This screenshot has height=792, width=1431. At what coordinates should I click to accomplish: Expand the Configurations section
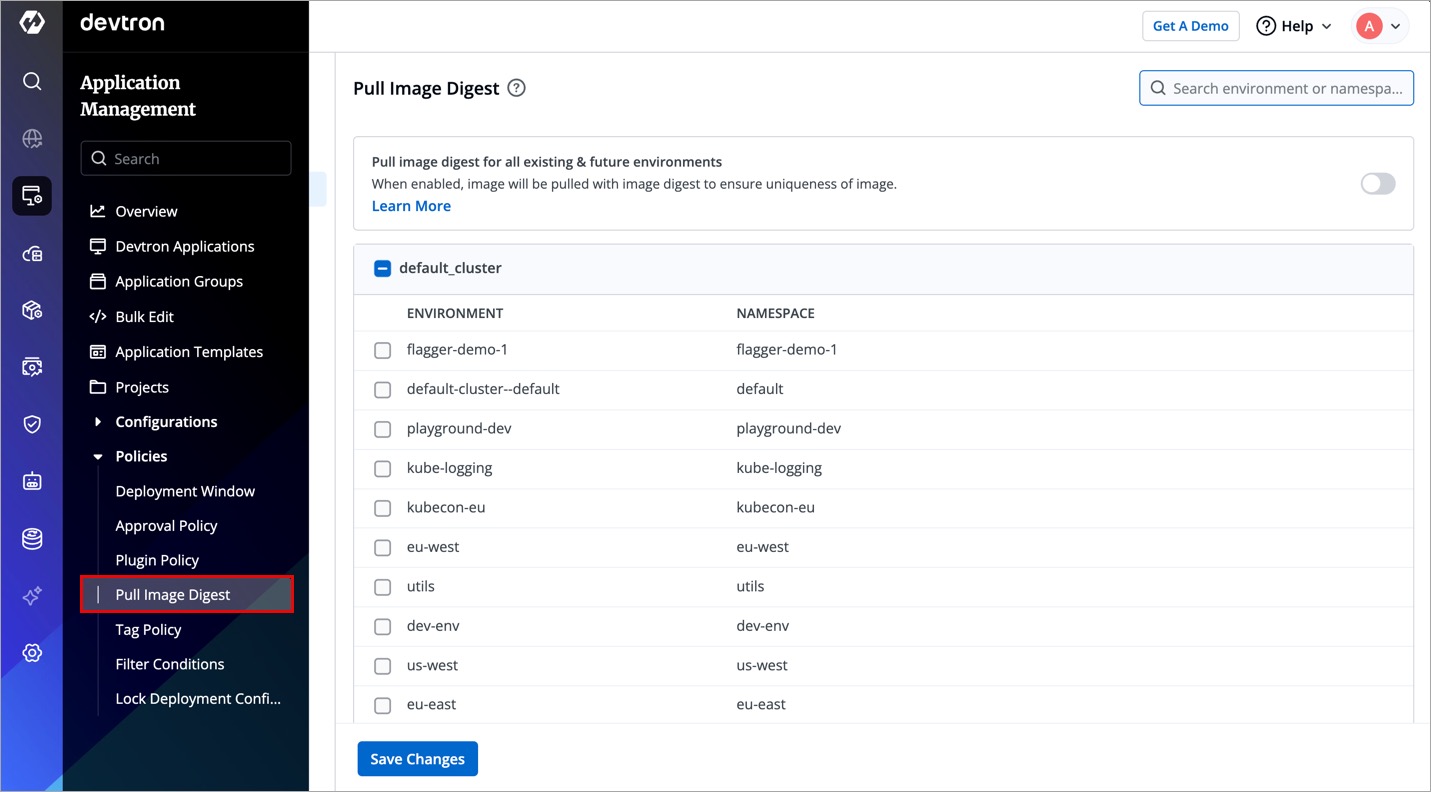click(98, 422)
